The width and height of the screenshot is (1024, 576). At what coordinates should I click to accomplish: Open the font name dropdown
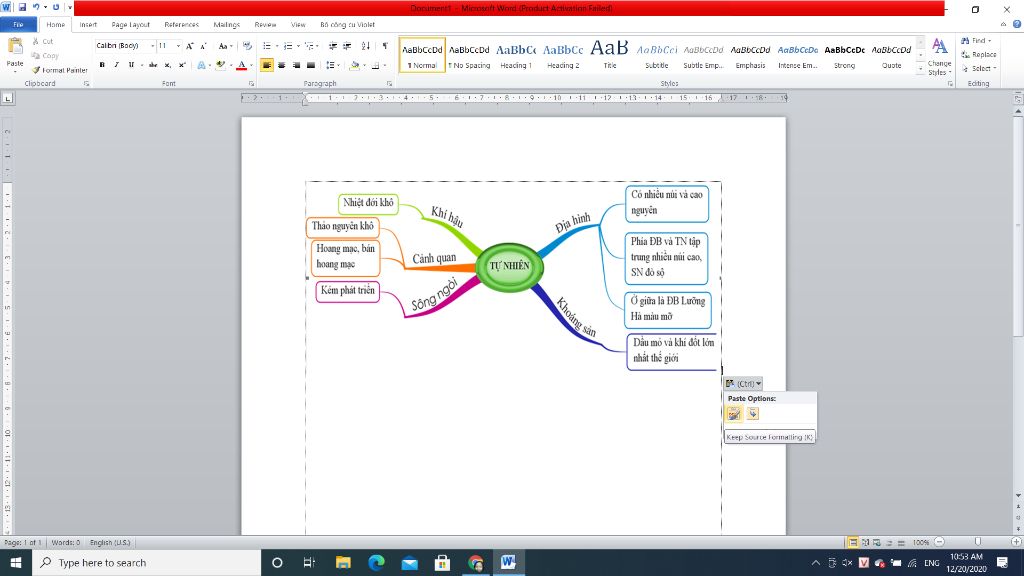coord(152,46)
